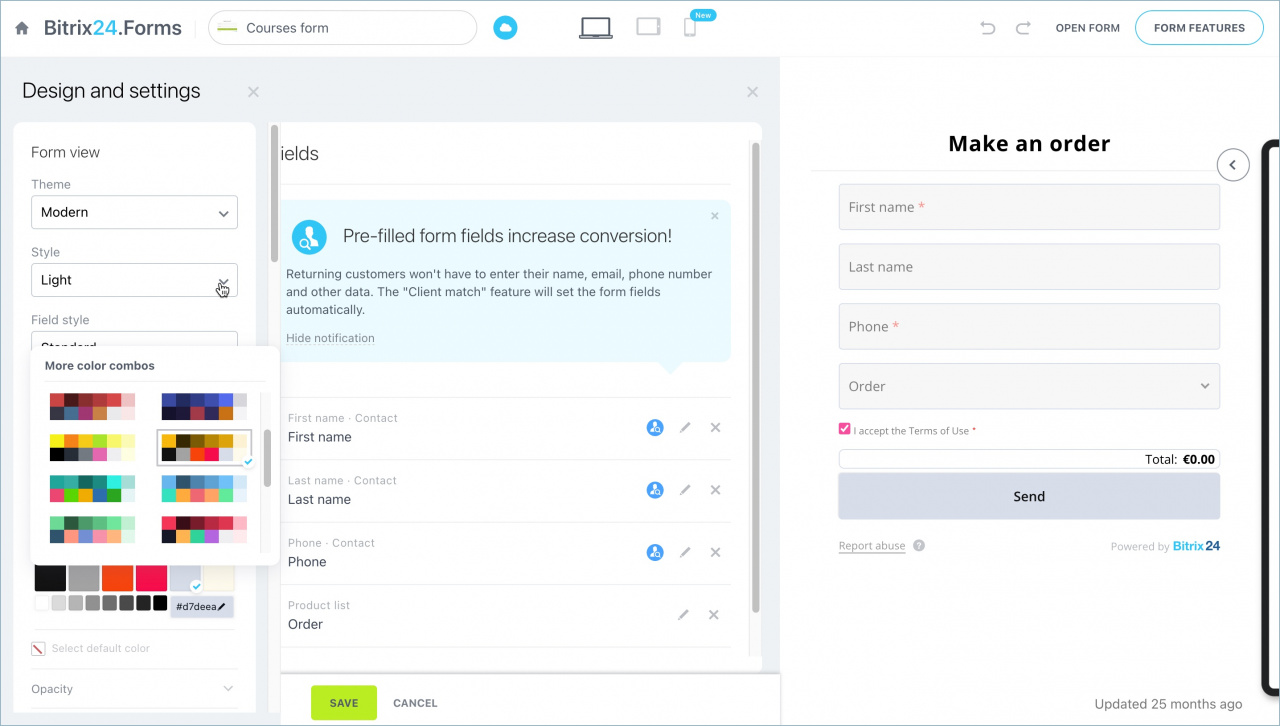This screenshot has width=1280, height=726.
Task: Undo the last change
Action: [988, 28]
